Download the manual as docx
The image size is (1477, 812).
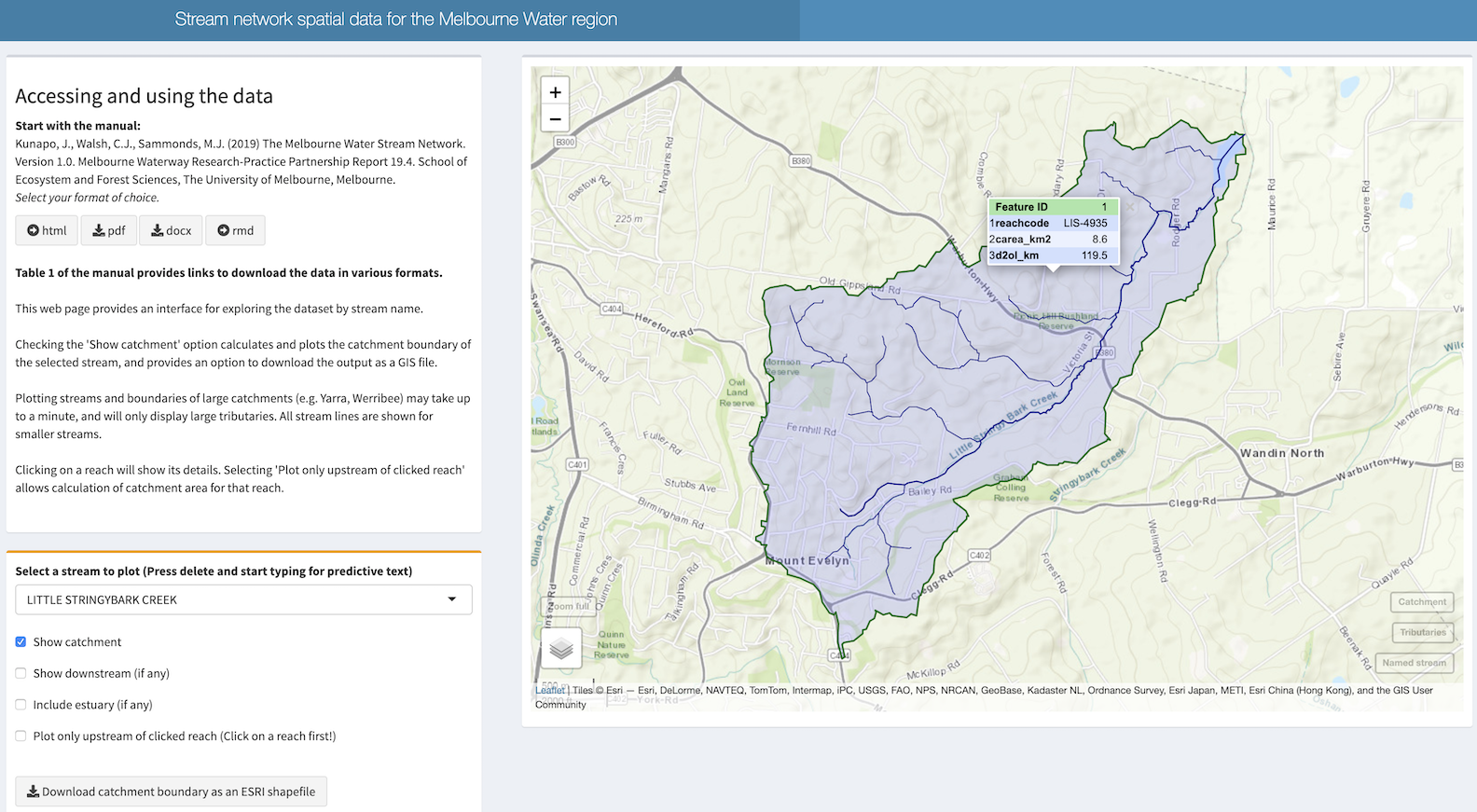[171, 230]
